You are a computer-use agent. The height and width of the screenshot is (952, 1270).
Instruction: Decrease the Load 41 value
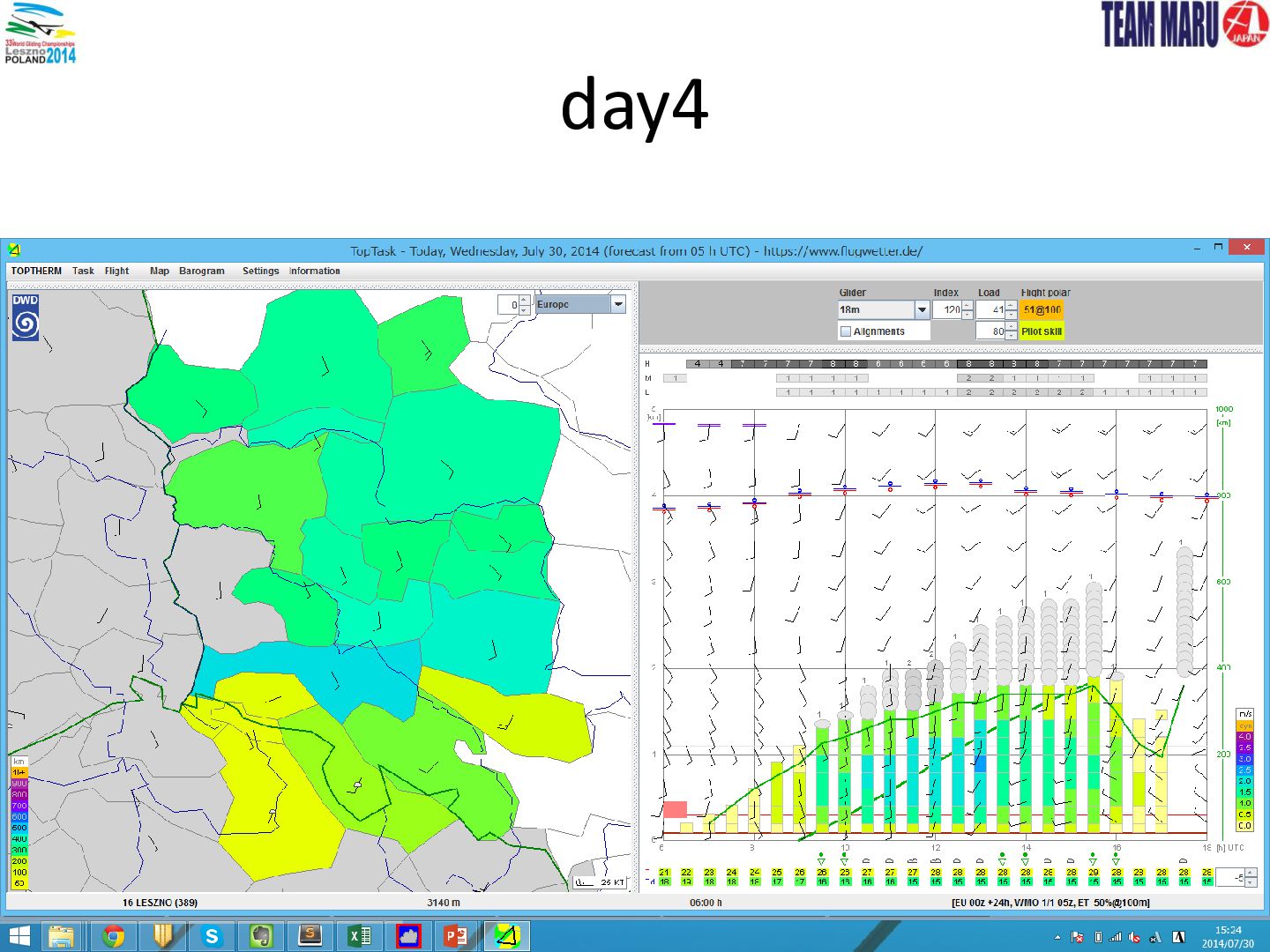pyautogui.click(x=1011, y=315)
